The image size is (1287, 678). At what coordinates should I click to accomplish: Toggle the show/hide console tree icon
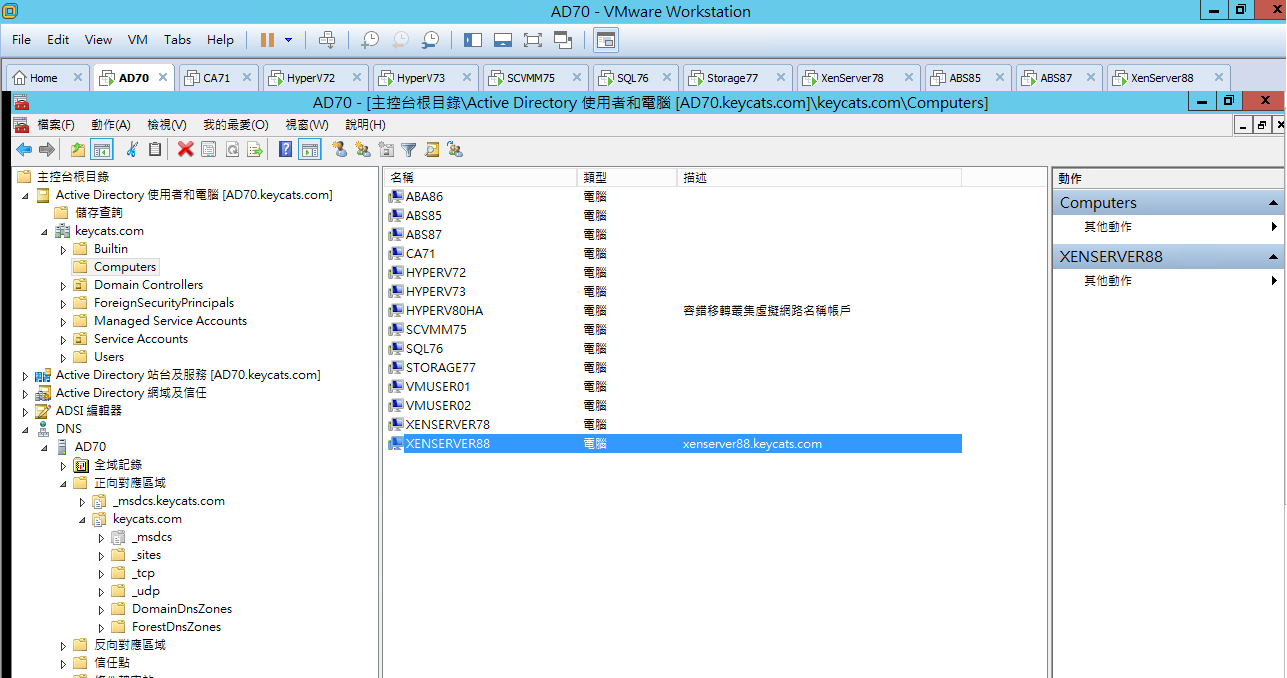(101, 150)
